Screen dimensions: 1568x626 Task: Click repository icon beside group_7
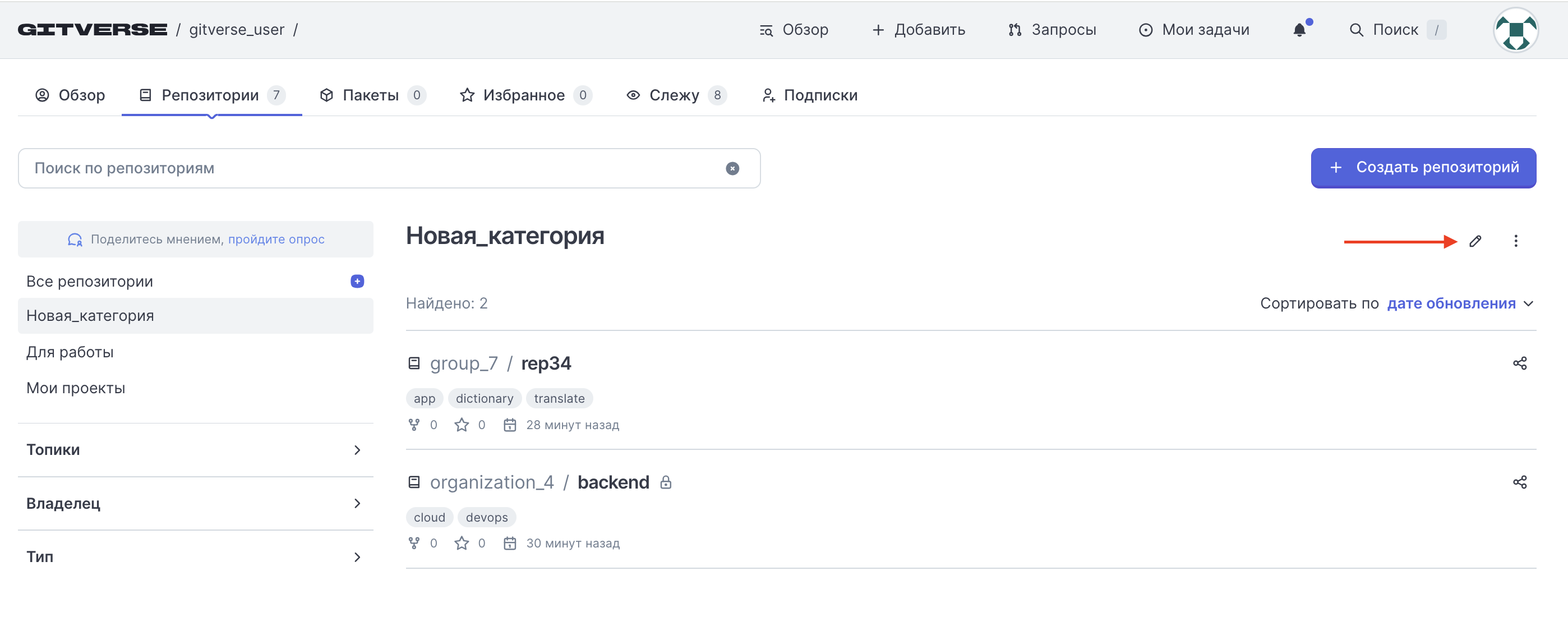414,363
